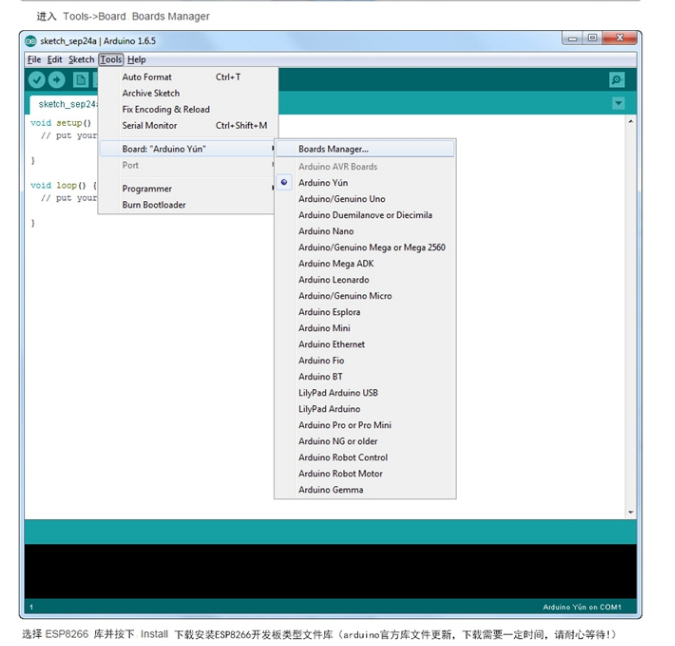Close the Arduino window
The height and width of the screenshot is (646, 675).
[620, 38]
